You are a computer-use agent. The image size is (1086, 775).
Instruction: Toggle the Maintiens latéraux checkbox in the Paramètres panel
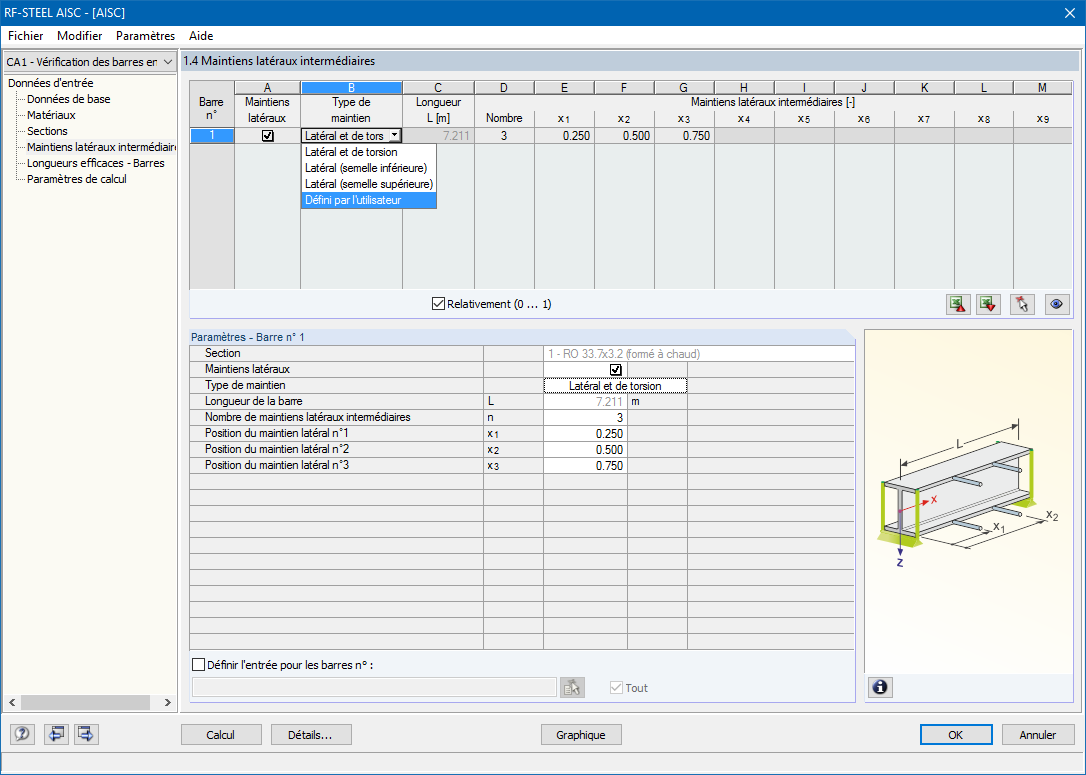click(615, 370)
